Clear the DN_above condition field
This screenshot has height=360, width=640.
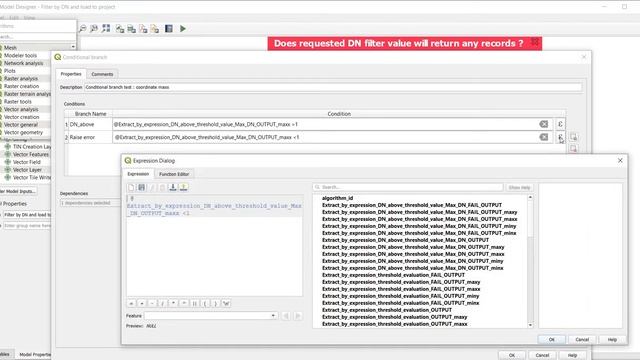(544, 124)
